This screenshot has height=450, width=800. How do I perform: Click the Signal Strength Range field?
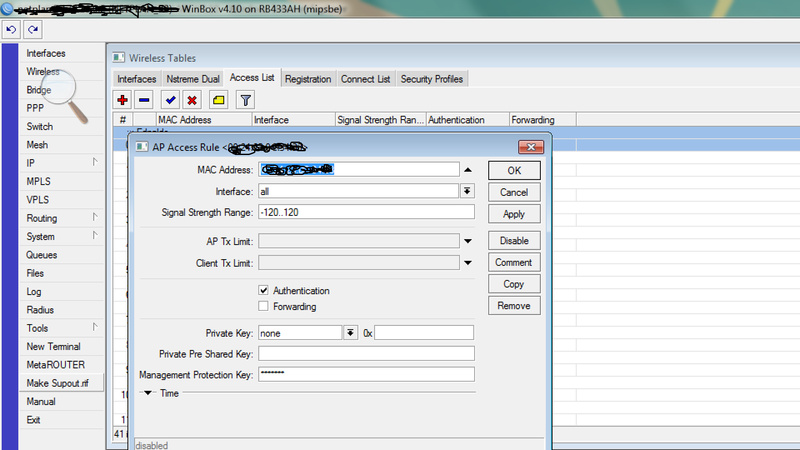[366, 212]
